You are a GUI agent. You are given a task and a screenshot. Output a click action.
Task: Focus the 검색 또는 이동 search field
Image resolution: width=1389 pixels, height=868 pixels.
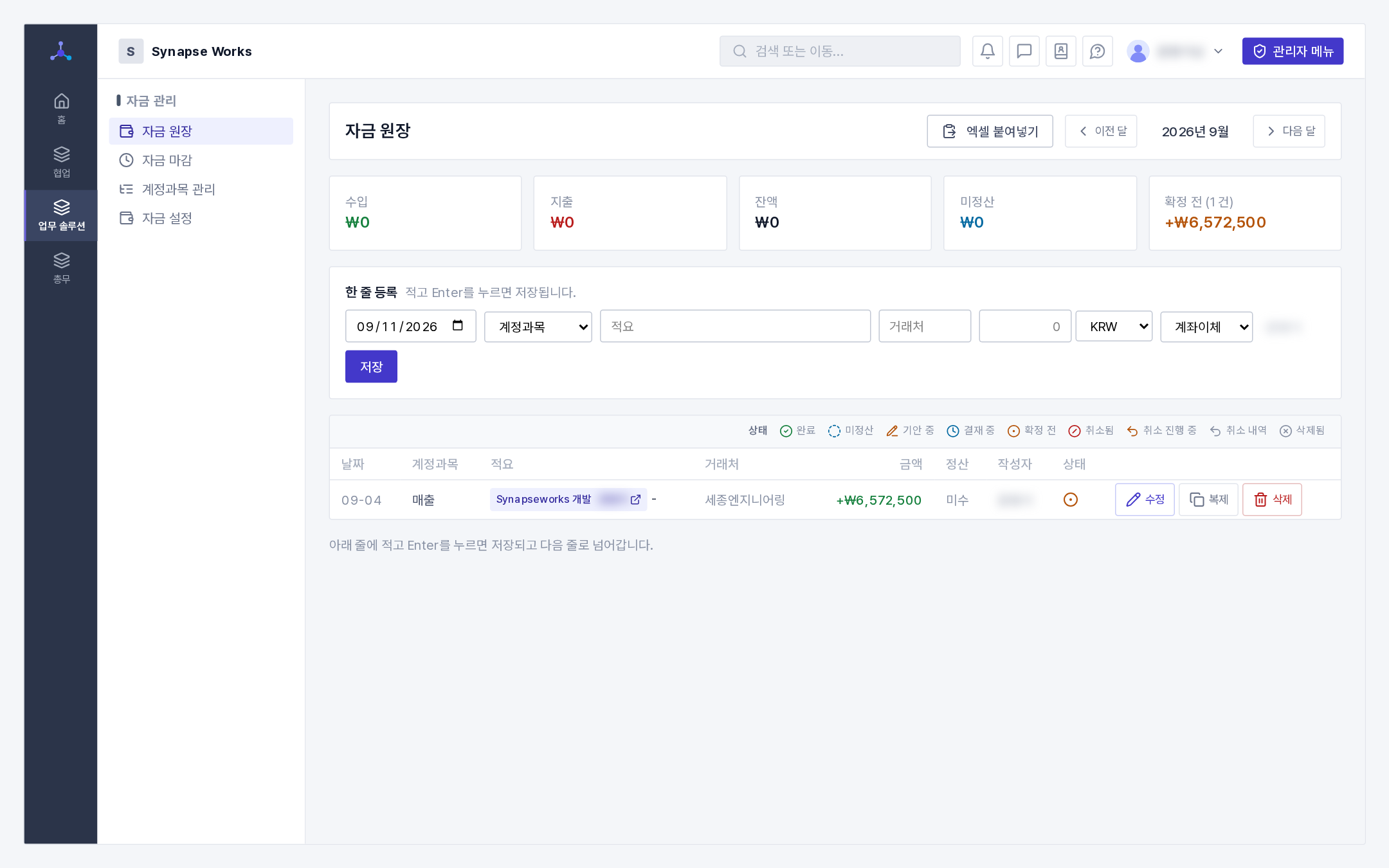(840, 51)
